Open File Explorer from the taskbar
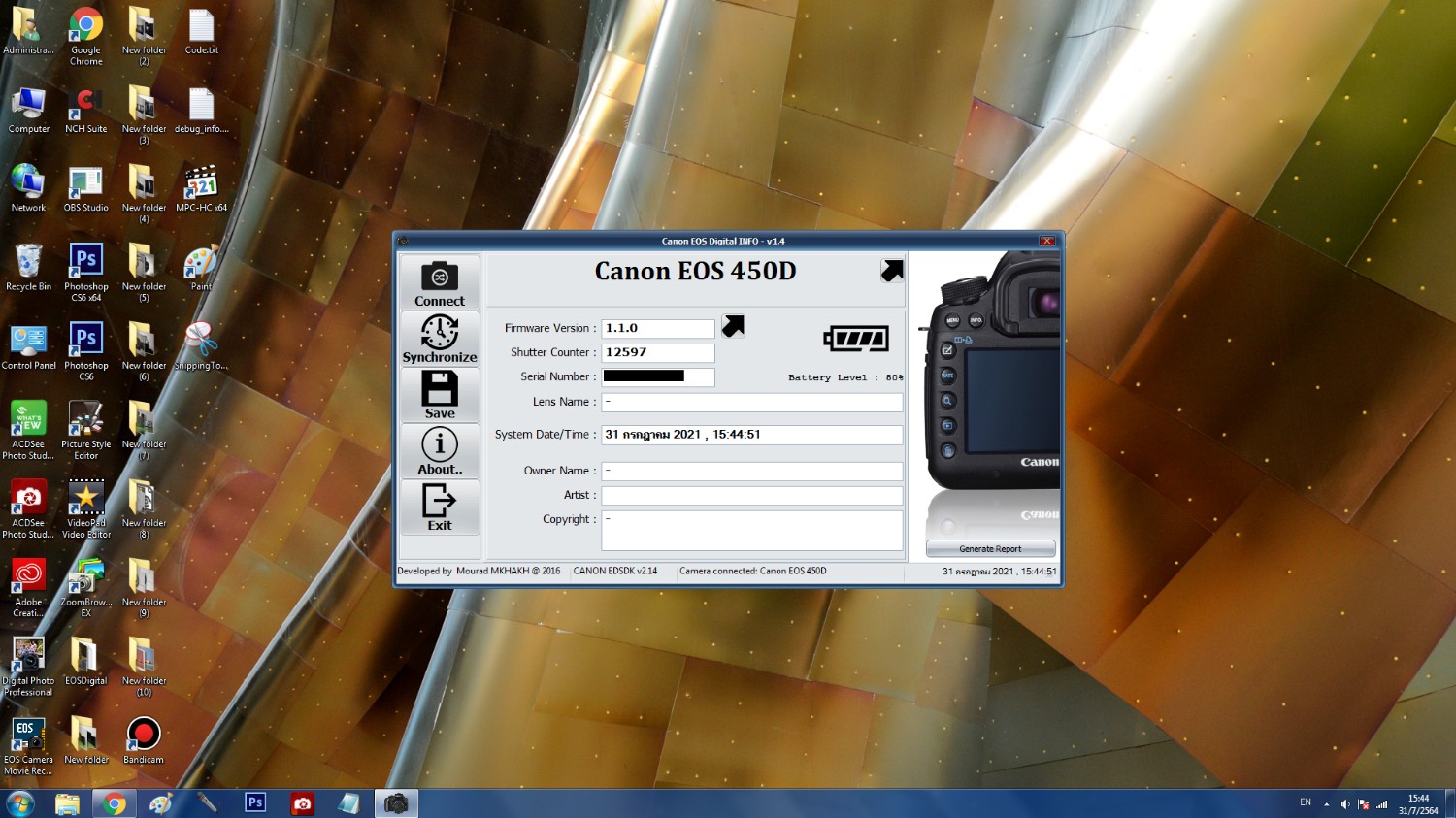The width and height of the screenshot is (1456, 818). coord(67,803)
